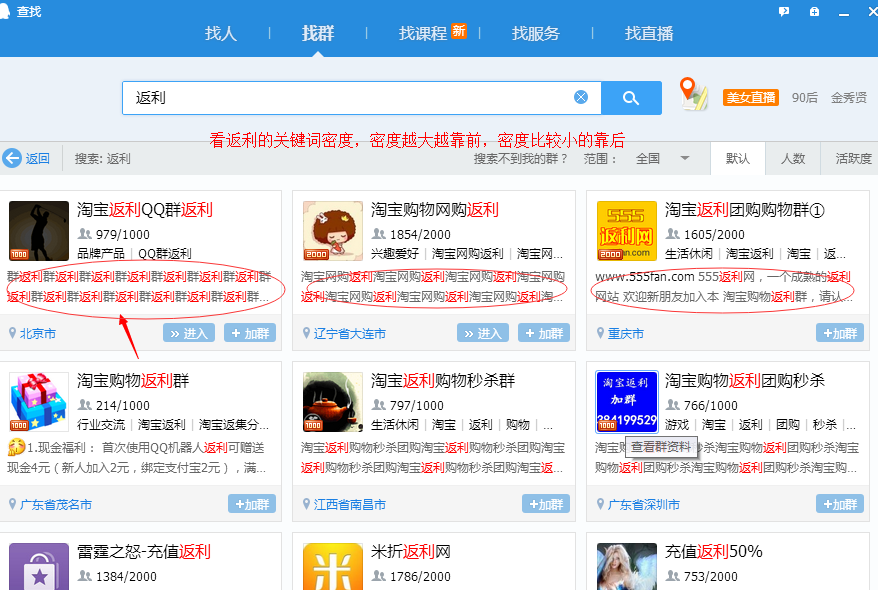Click the 北京市 location link
The width and height of the screenshot is (878, 590).
point(38,334)
